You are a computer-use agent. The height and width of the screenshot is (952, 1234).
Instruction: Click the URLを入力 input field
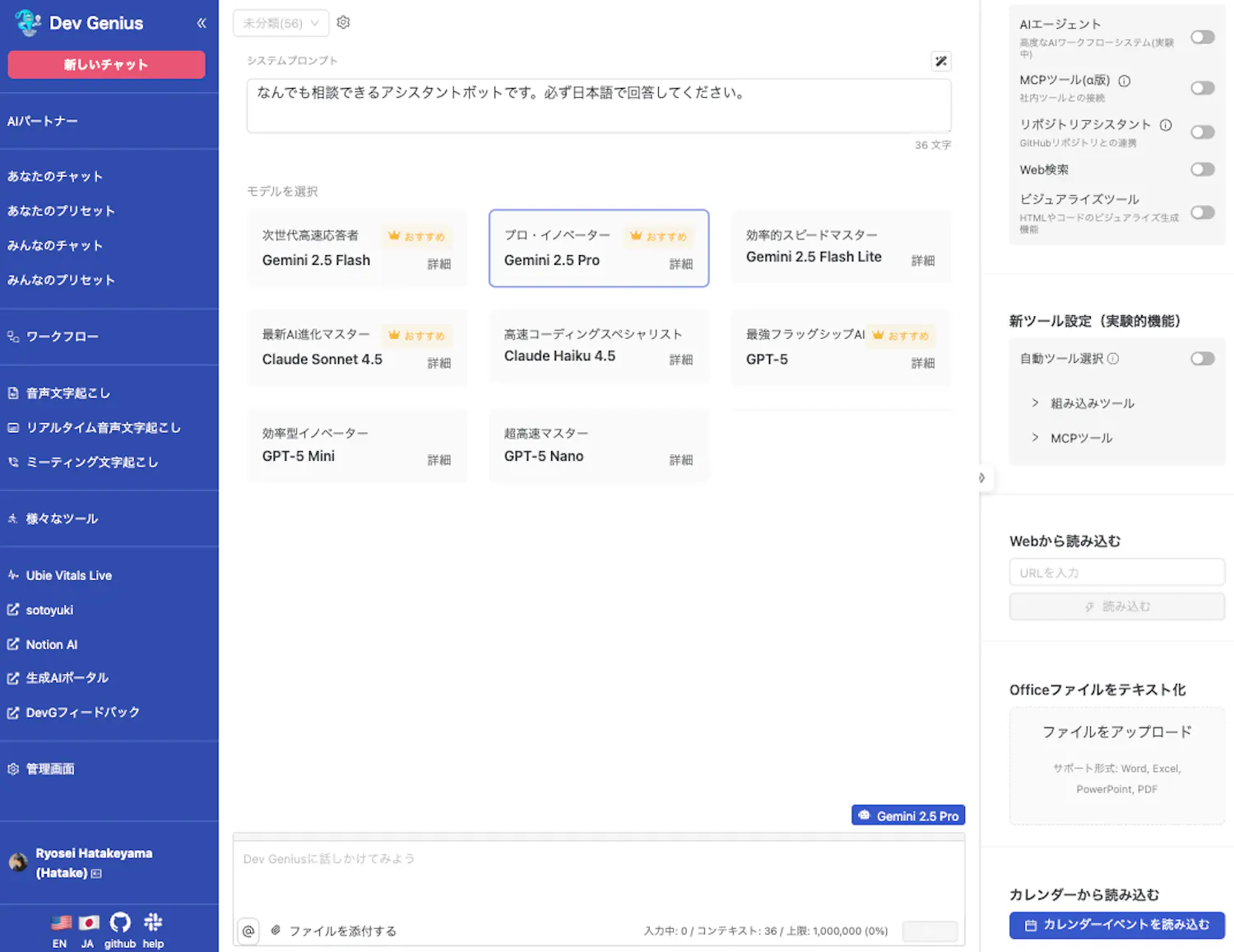[x=1116, y=572]
